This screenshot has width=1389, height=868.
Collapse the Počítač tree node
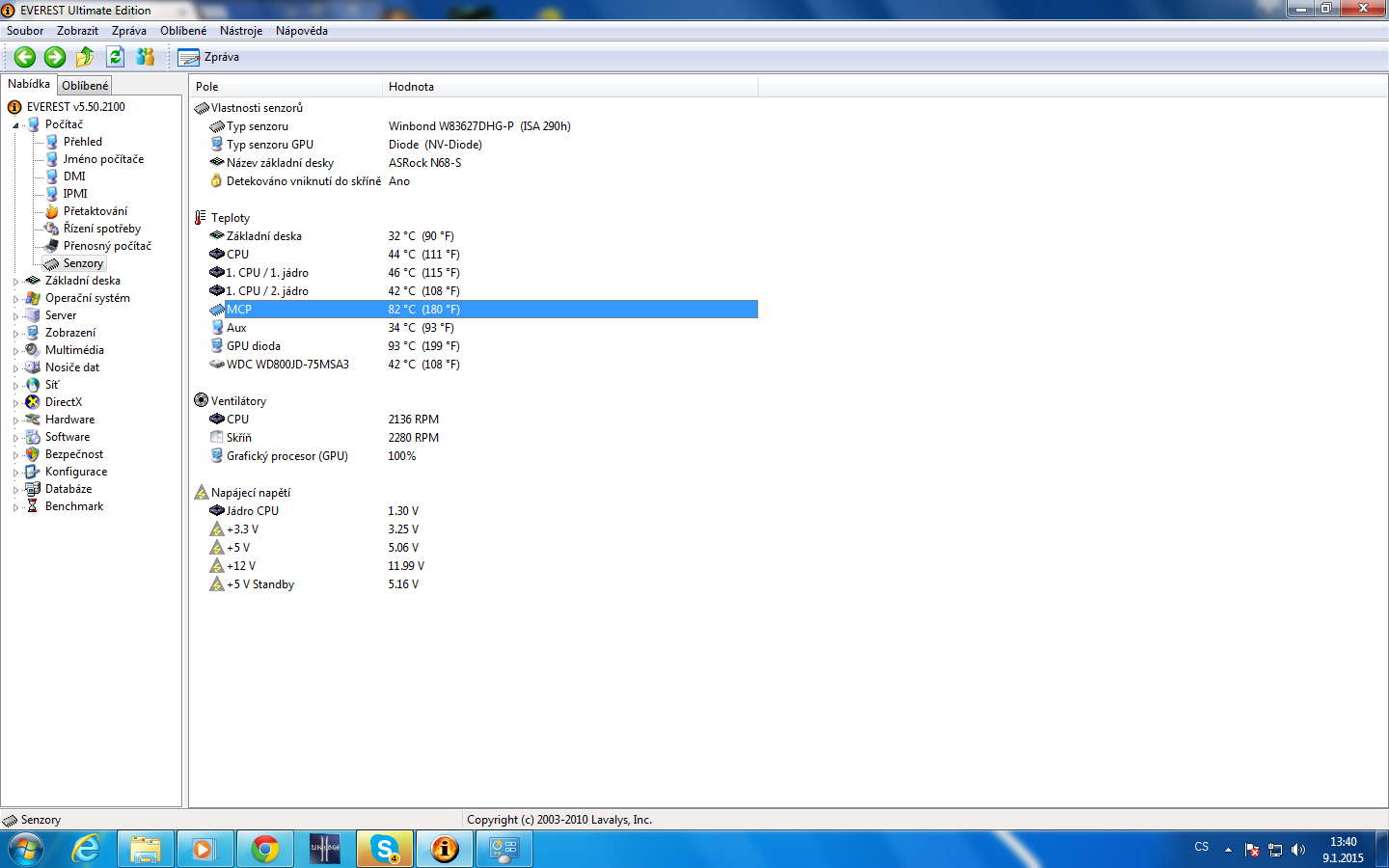[x=16, y=125]
